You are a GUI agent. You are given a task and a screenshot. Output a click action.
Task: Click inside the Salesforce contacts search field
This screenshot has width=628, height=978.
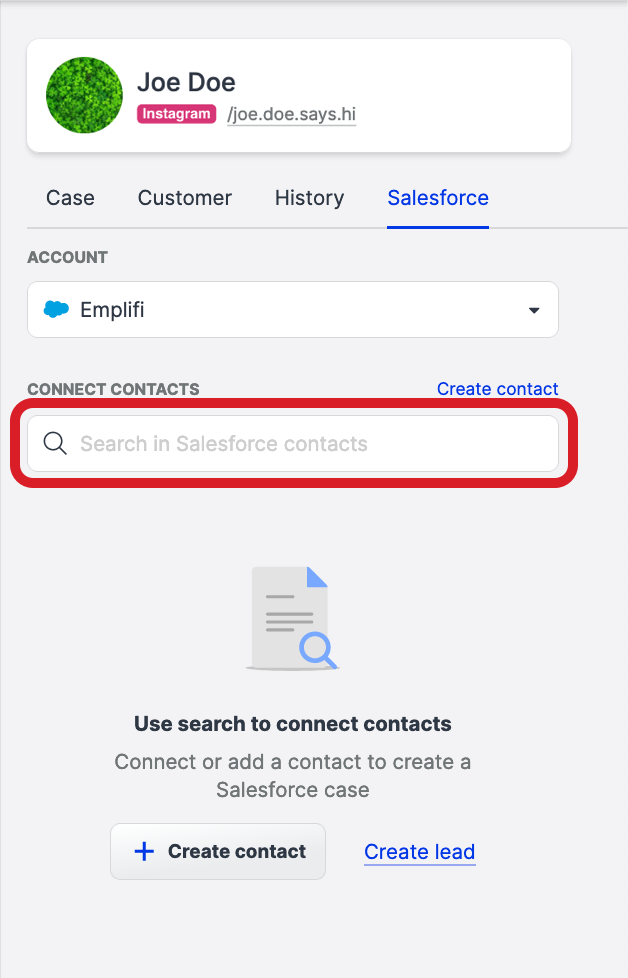click(292, 443)
